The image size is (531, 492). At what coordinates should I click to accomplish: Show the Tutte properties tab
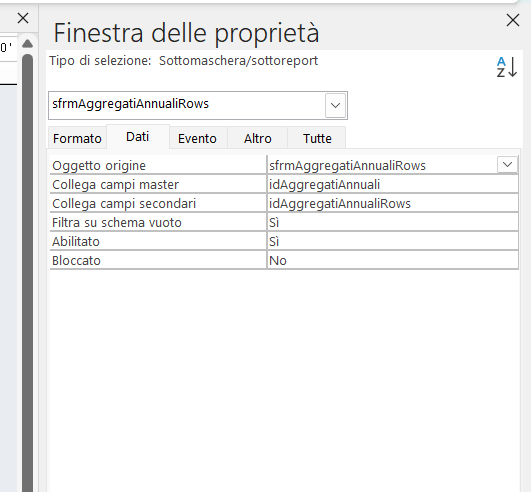click(317, 138)
